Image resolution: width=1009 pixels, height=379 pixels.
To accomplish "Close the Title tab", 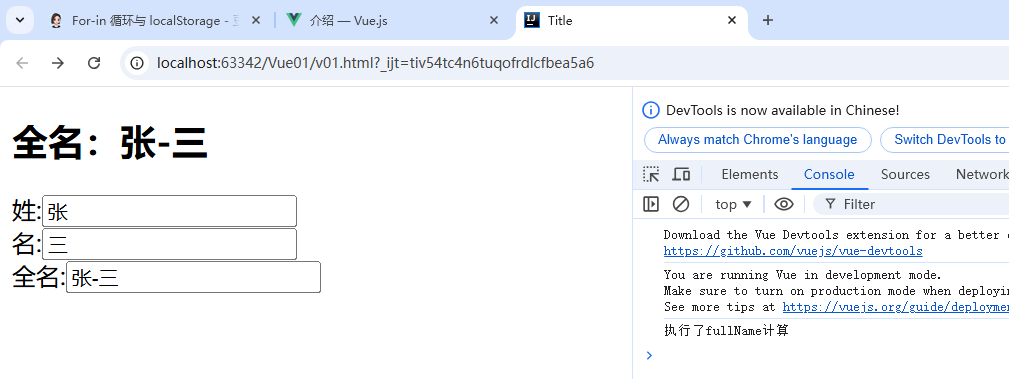I will point(732,21).
